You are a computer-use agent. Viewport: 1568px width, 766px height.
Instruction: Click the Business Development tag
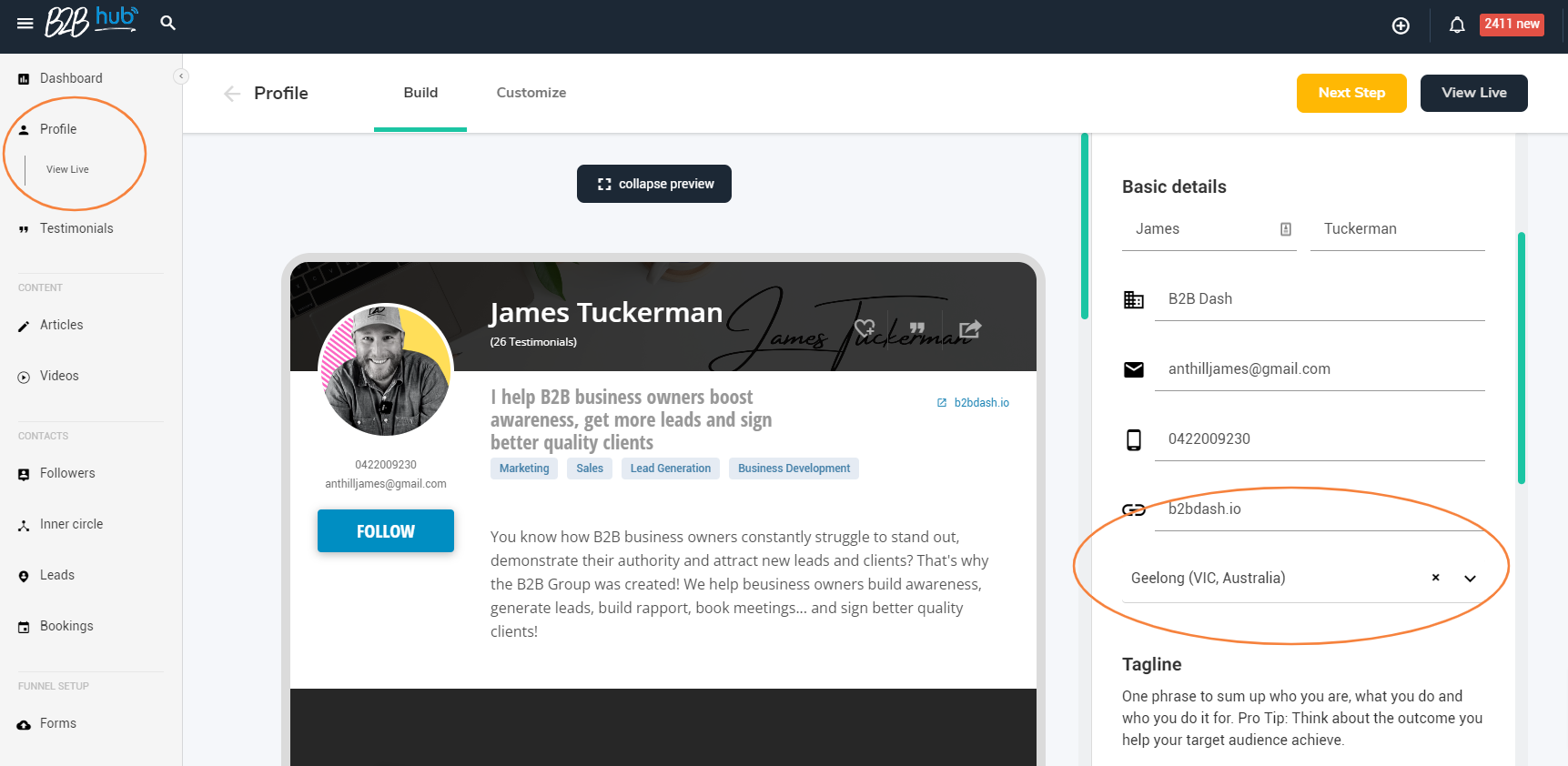click(794, 469)
